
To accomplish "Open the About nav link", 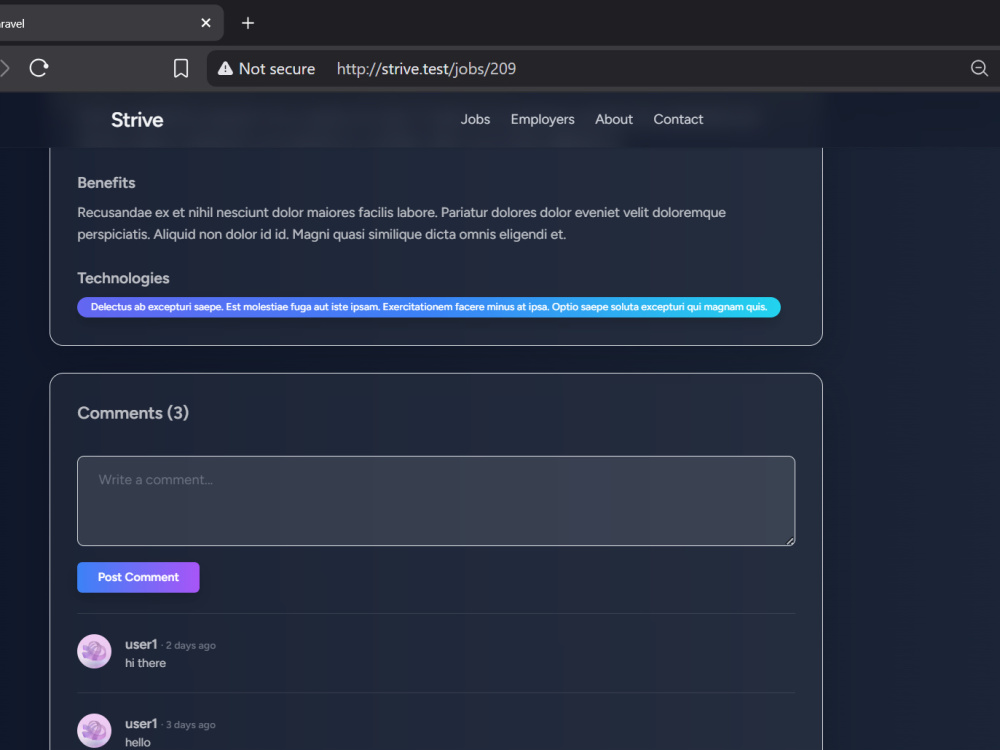I will coord(614,119).
